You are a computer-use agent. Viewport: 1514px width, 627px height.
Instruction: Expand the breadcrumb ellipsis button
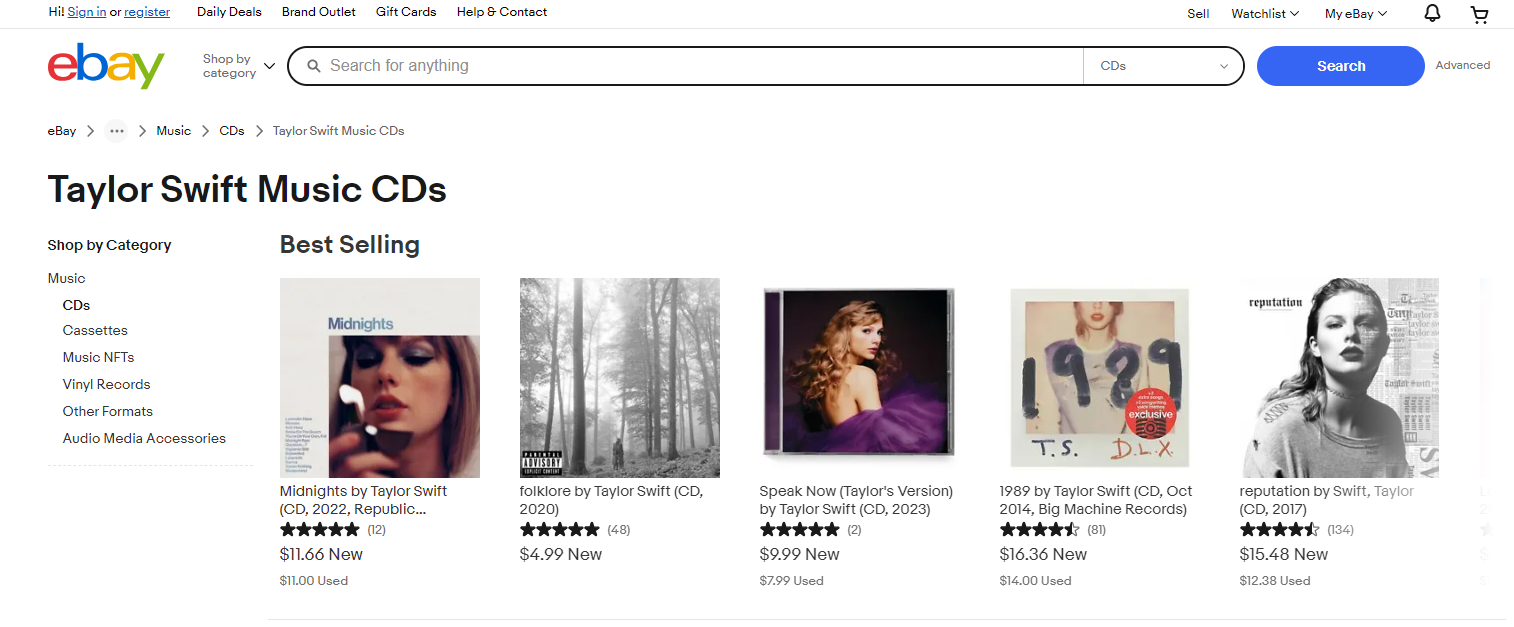[x=117, y=131]
